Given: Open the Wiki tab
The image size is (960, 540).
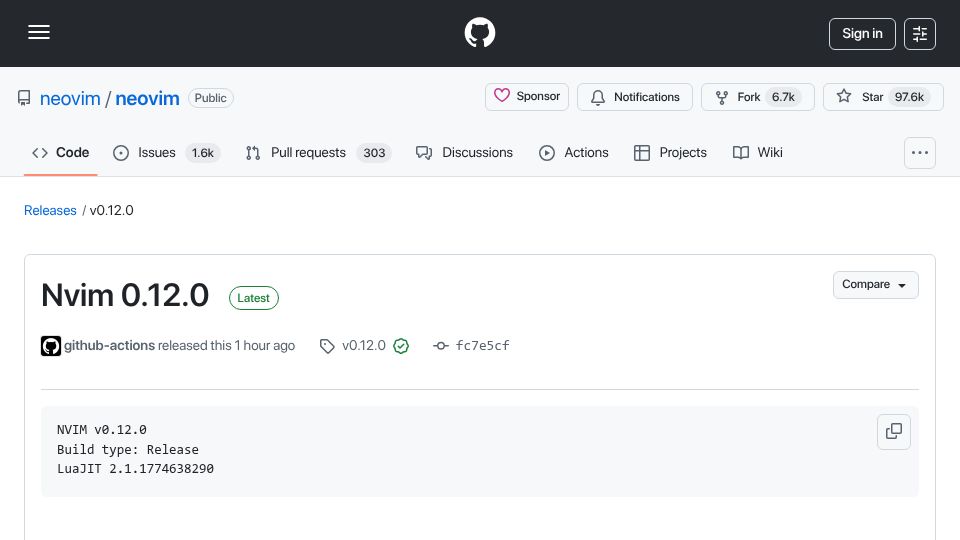Looking at the screenshot, I should tap(758, 152).
